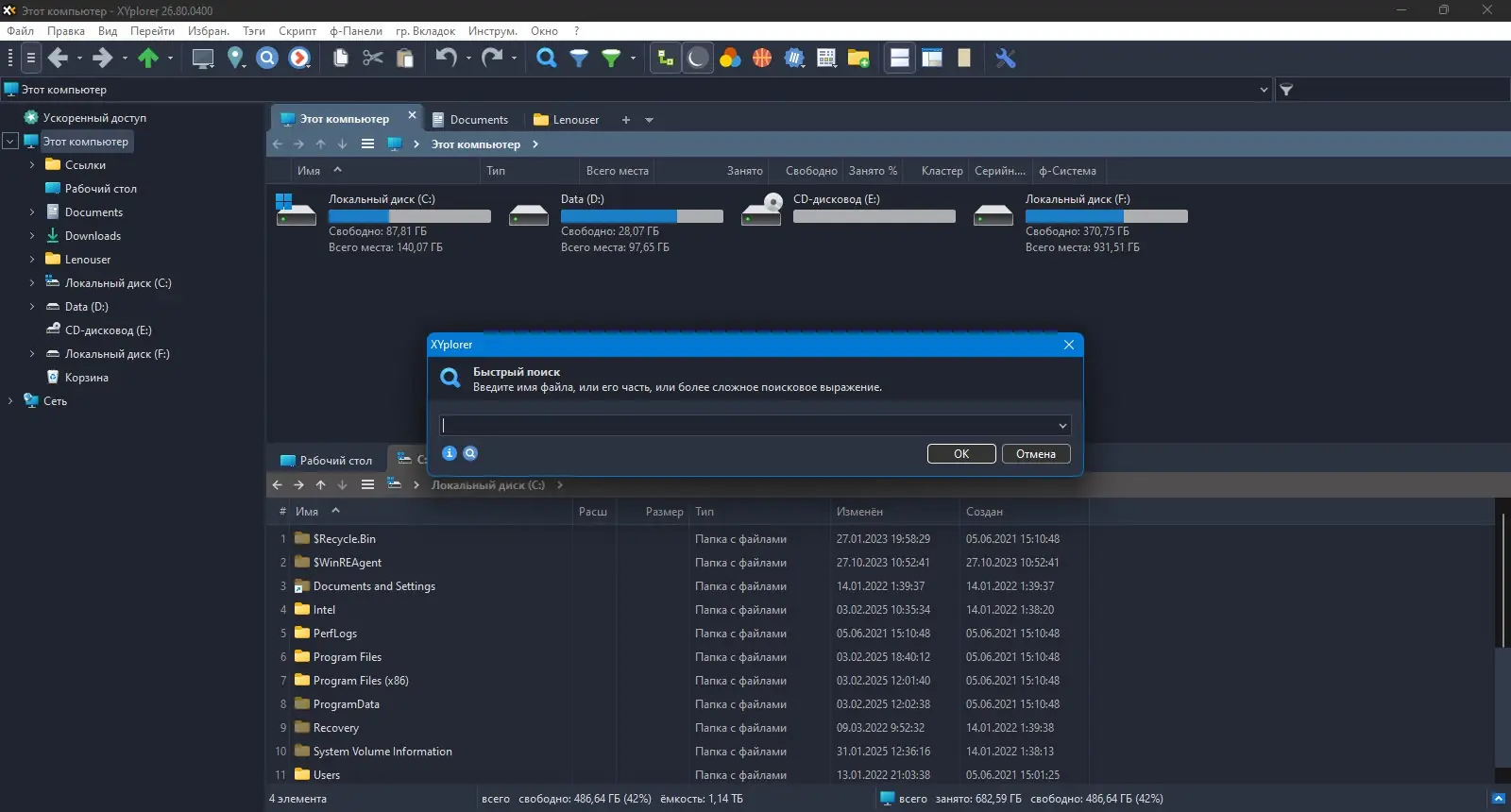The height and width of the screenshot is (812, 1511).
Task: Click the Data (D:) usage bar
Action: pos(642,216)
